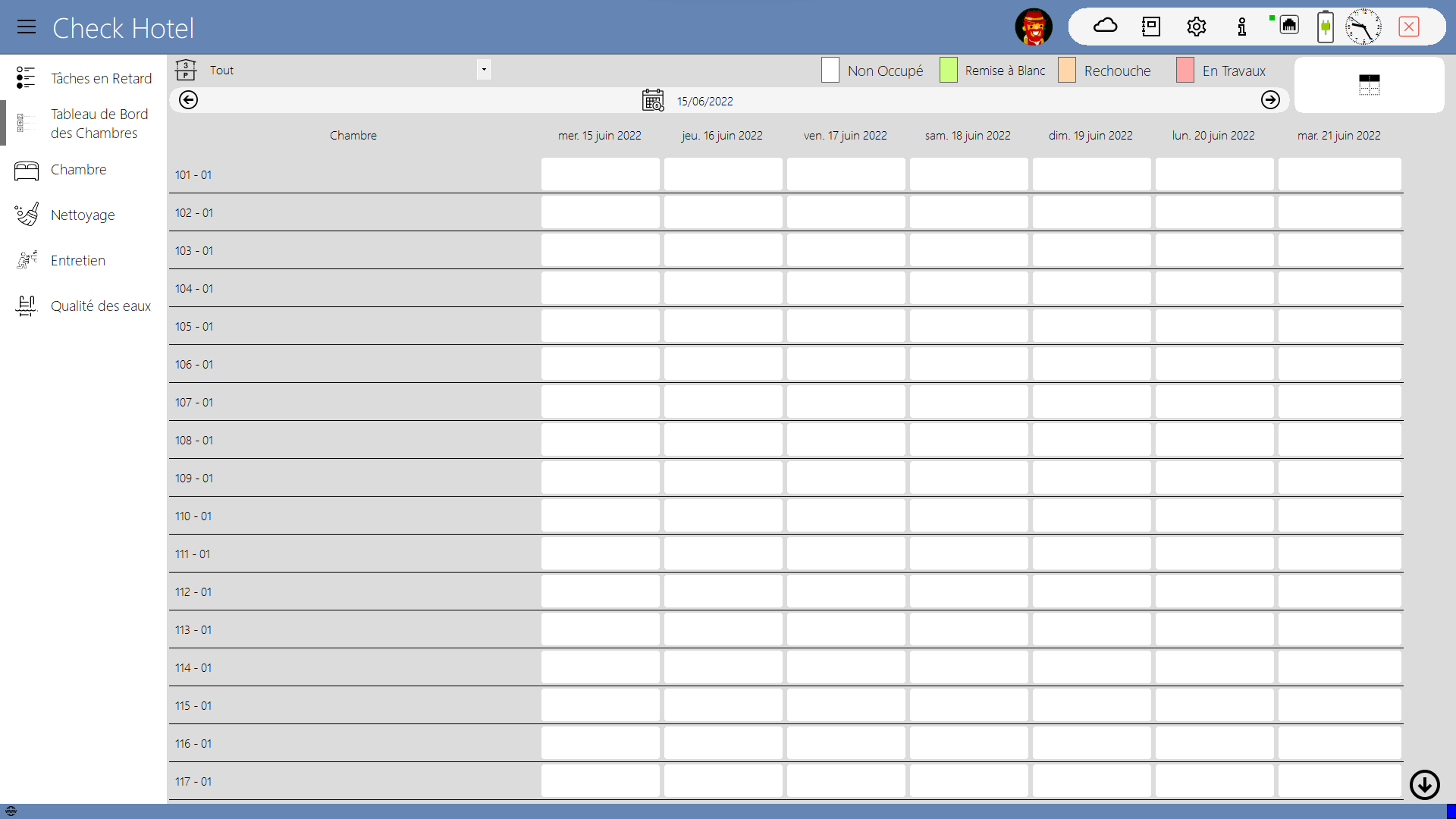Screen dimensions: 1456x819
Task: Open settings gear icon
Action: click(1196, 27)
